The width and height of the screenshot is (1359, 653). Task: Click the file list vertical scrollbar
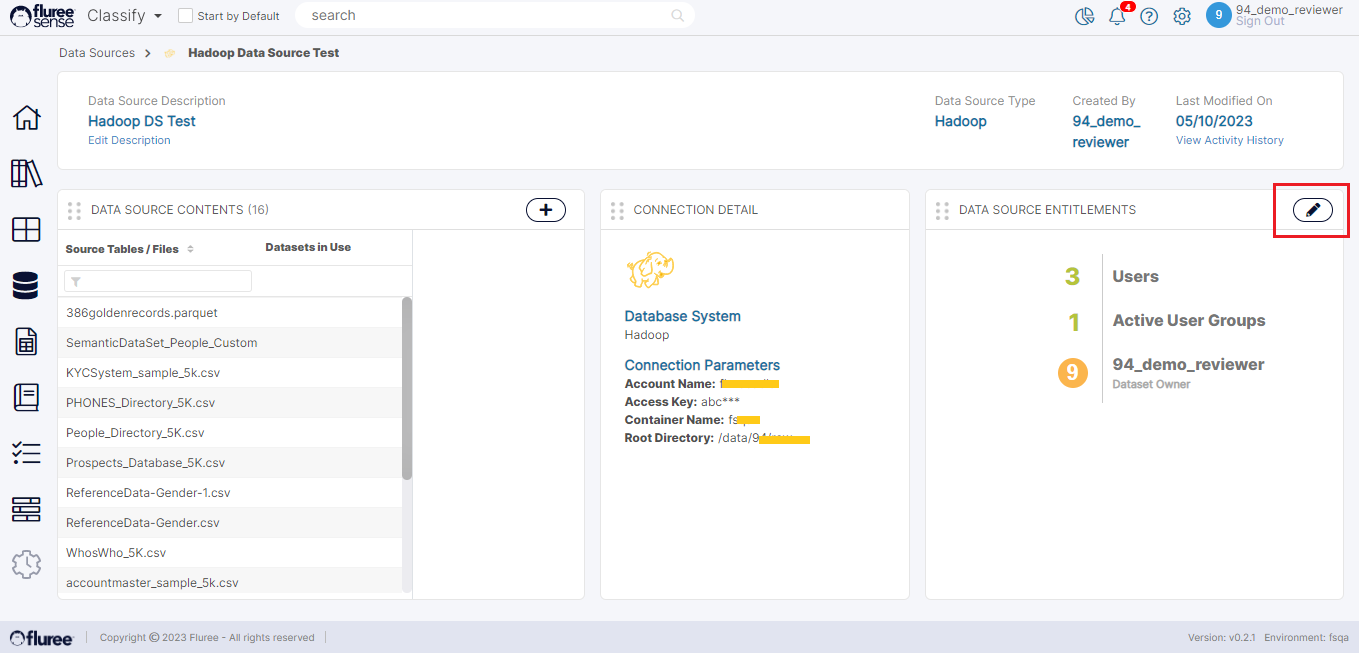pos(406,390)
